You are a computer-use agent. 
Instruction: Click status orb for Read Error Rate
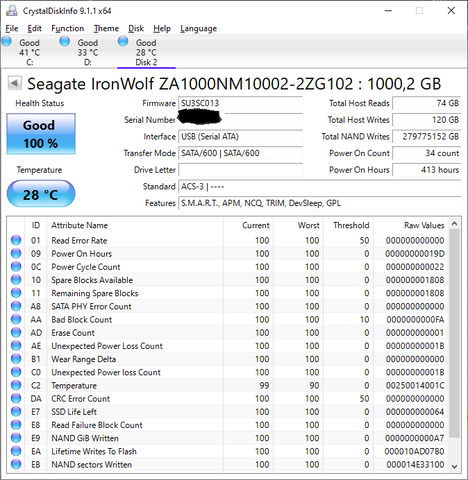[16, 240]
